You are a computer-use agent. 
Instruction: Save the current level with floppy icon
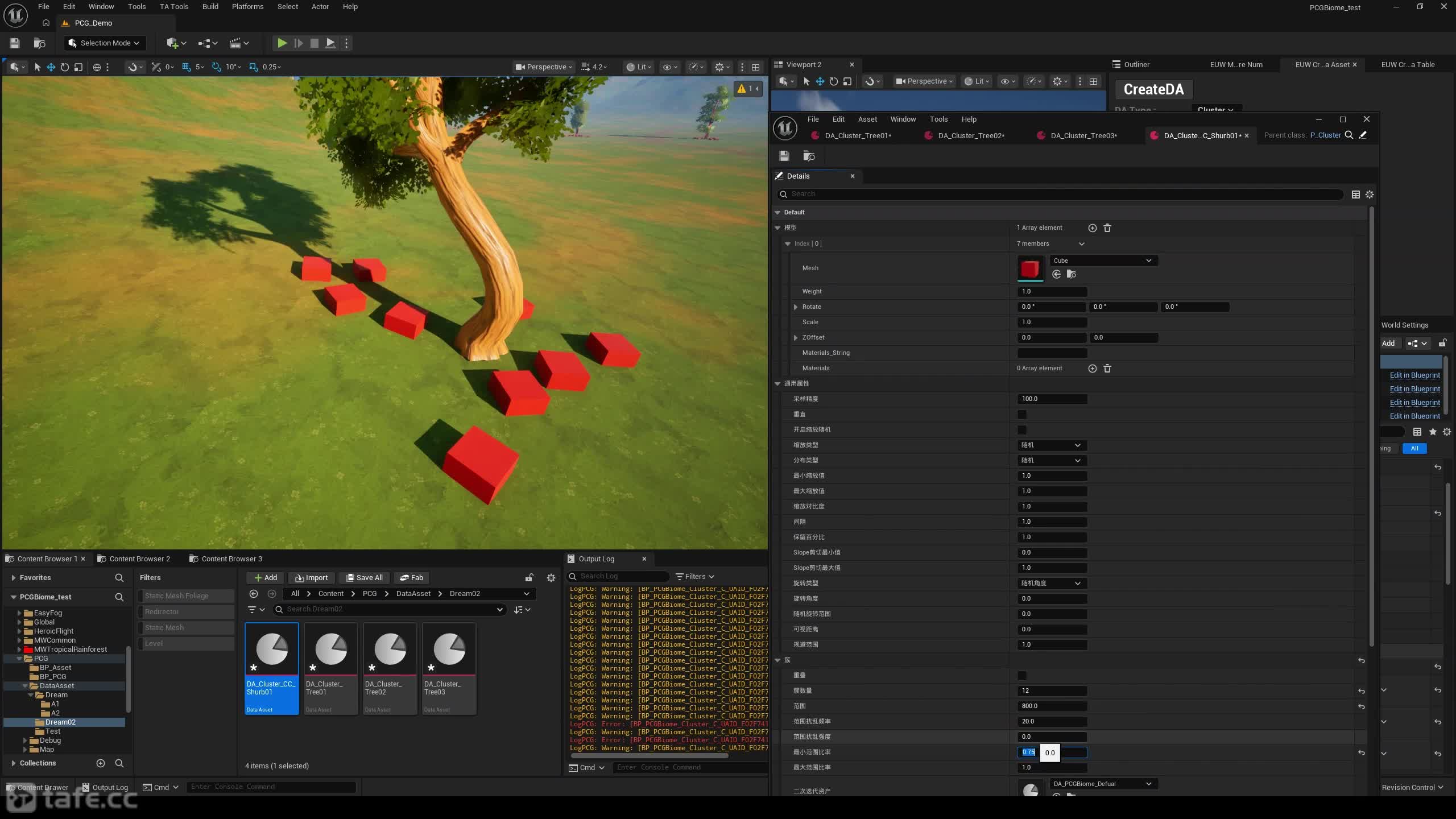point(15,43)
